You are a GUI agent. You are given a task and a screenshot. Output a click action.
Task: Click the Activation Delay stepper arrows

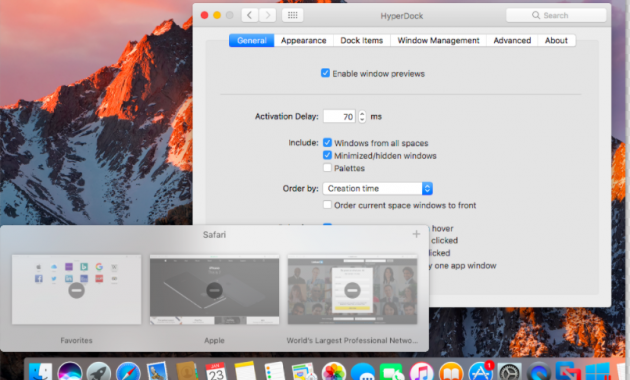362,116
